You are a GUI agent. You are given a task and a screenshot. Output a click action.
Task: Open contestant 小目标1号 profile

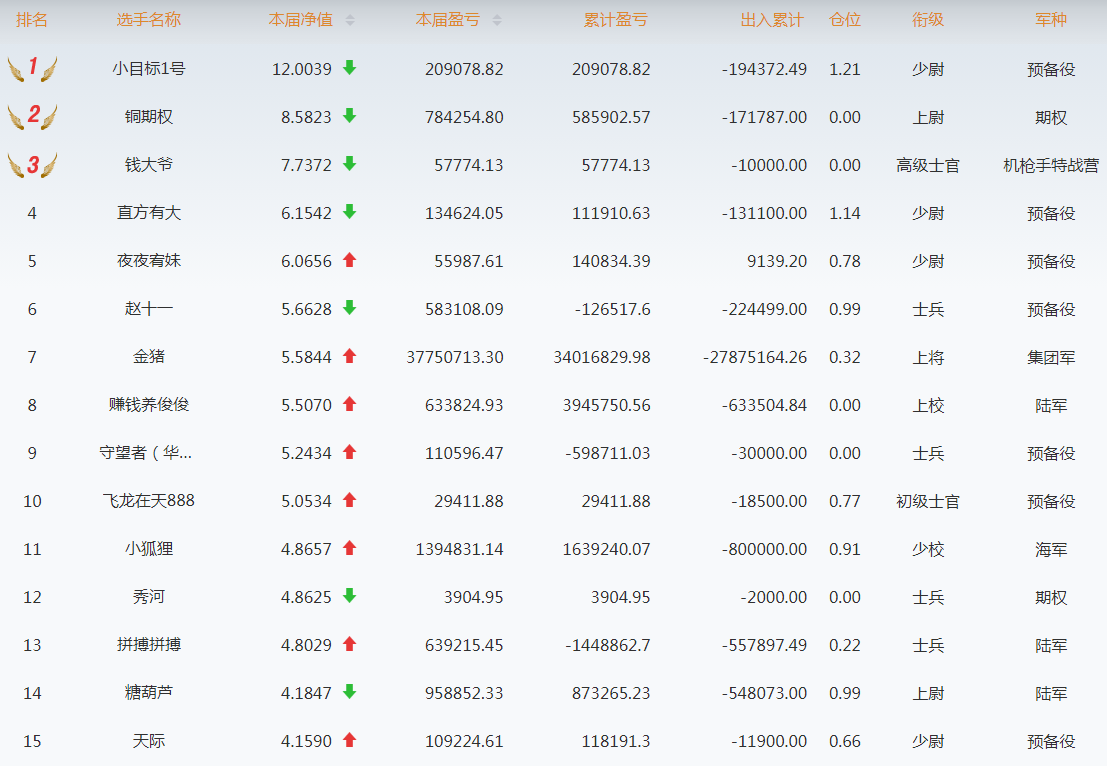coord(149,69)
